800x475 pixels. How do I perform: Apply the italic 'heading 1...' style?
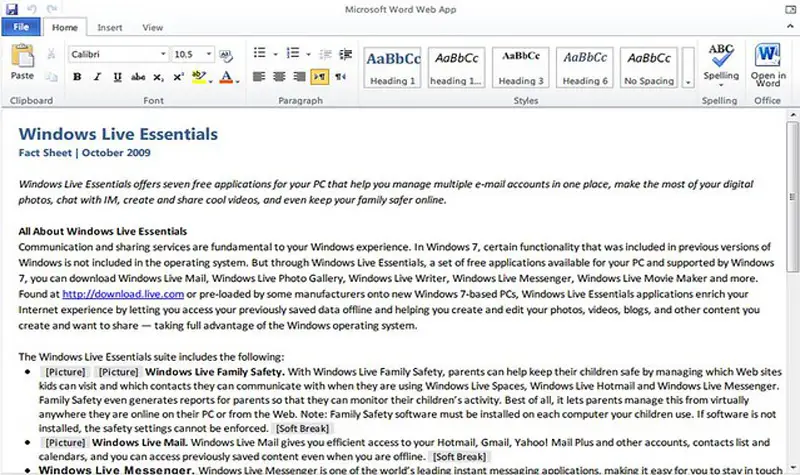(456, 67)
